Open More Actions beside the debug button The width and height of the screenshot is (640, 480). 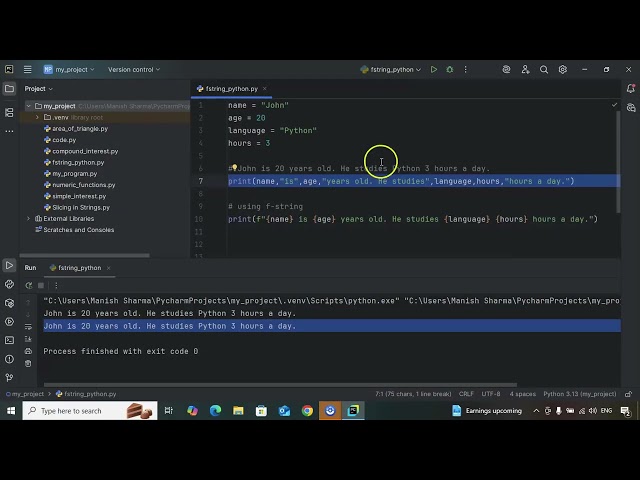tap(465, 69)
